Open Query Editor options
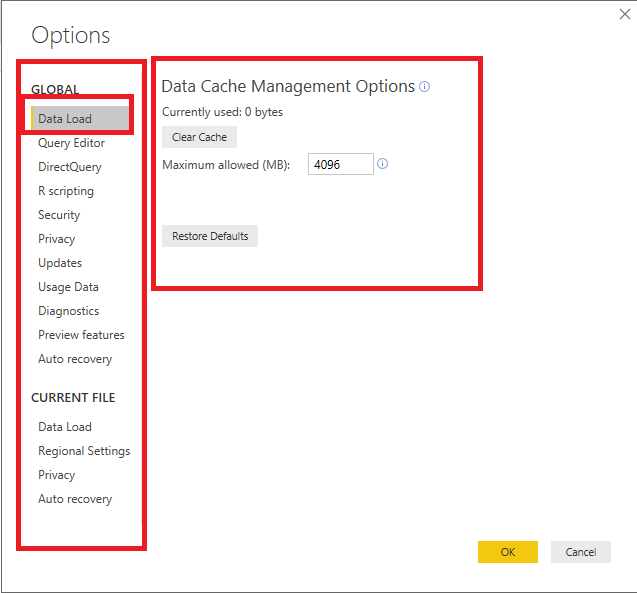The image size is (637, 593). pos(71,143)
